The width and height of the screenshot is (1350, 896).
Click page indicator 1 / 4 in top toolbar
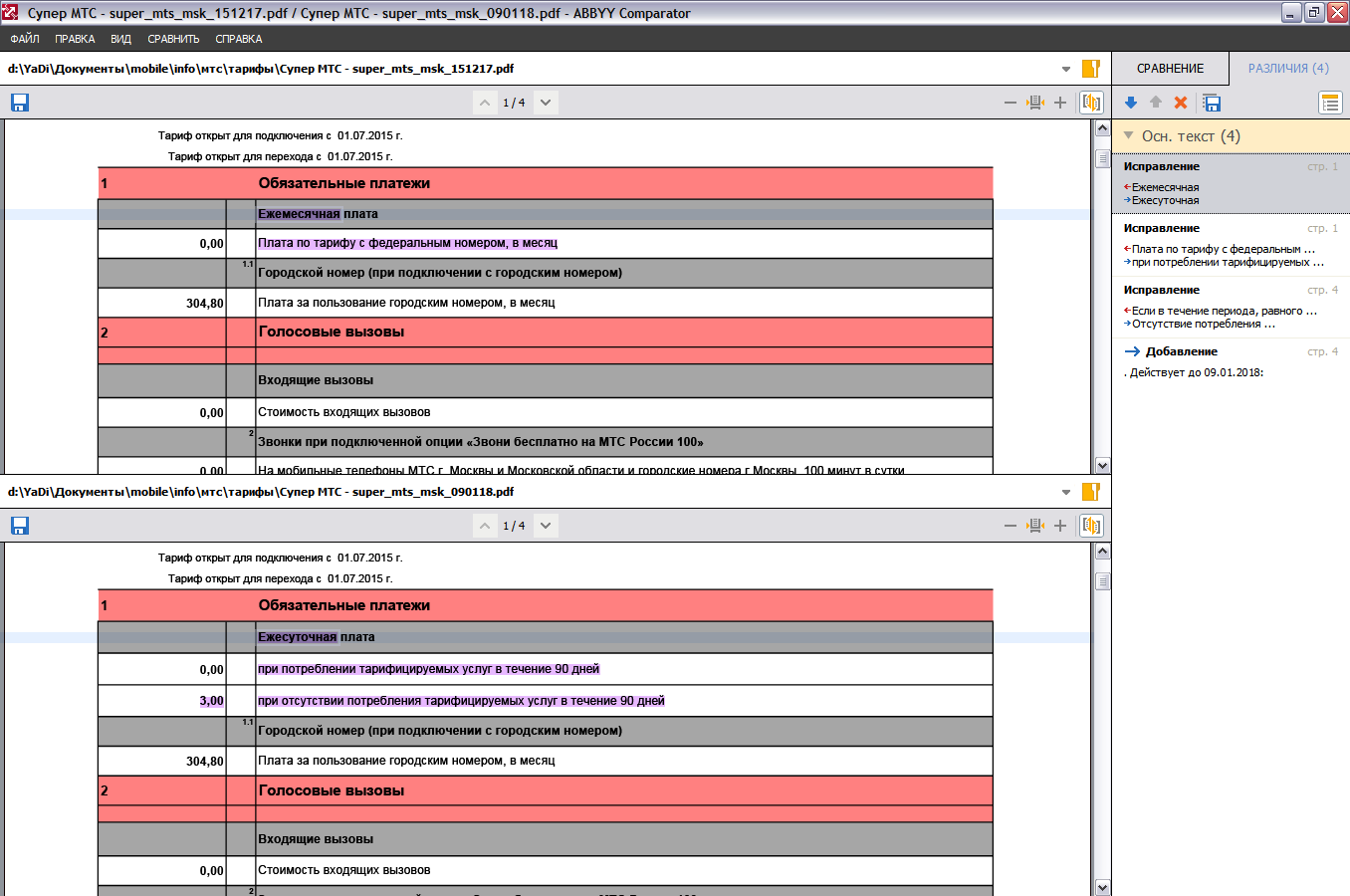[514, 103]
